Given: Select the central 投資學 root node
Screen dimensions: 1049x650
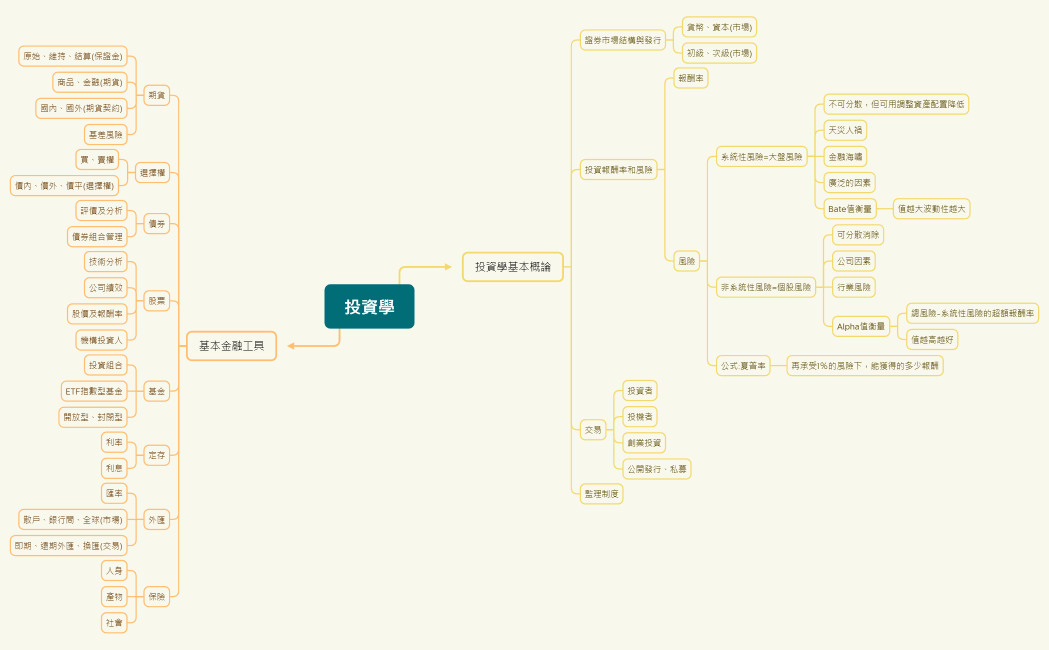Looking at the screenshot, I should pyautogui.click(x=369, y=307).
